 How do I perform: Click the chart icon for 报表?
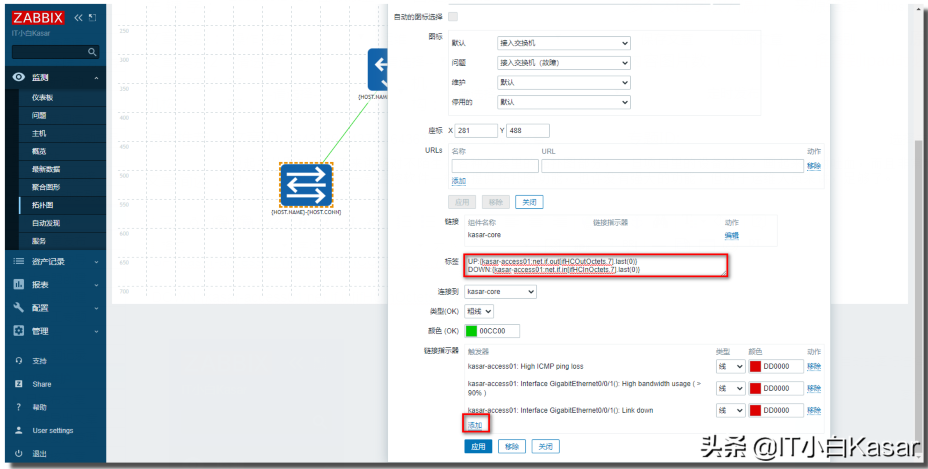click(19, 284)
